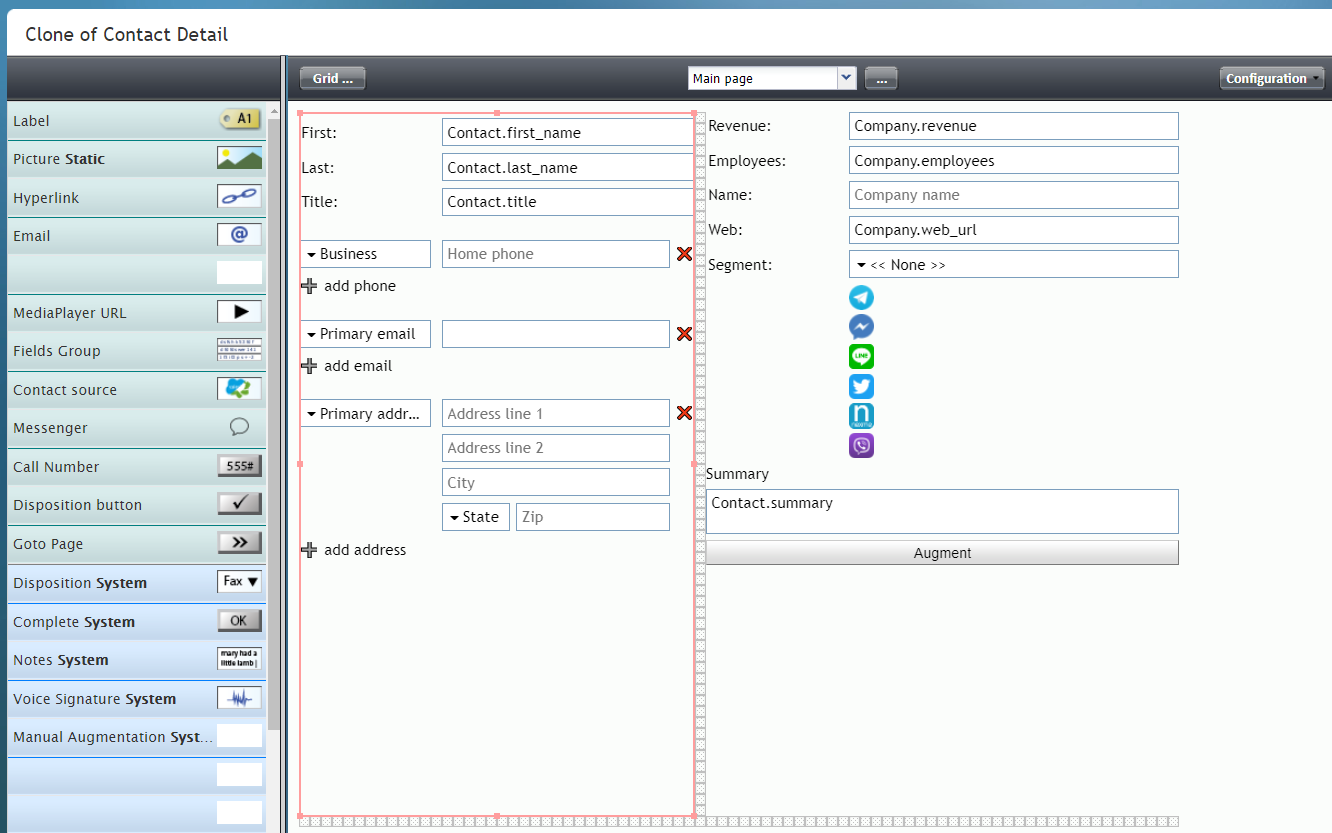Click the Facebook Messenger icon

[861, 326]
